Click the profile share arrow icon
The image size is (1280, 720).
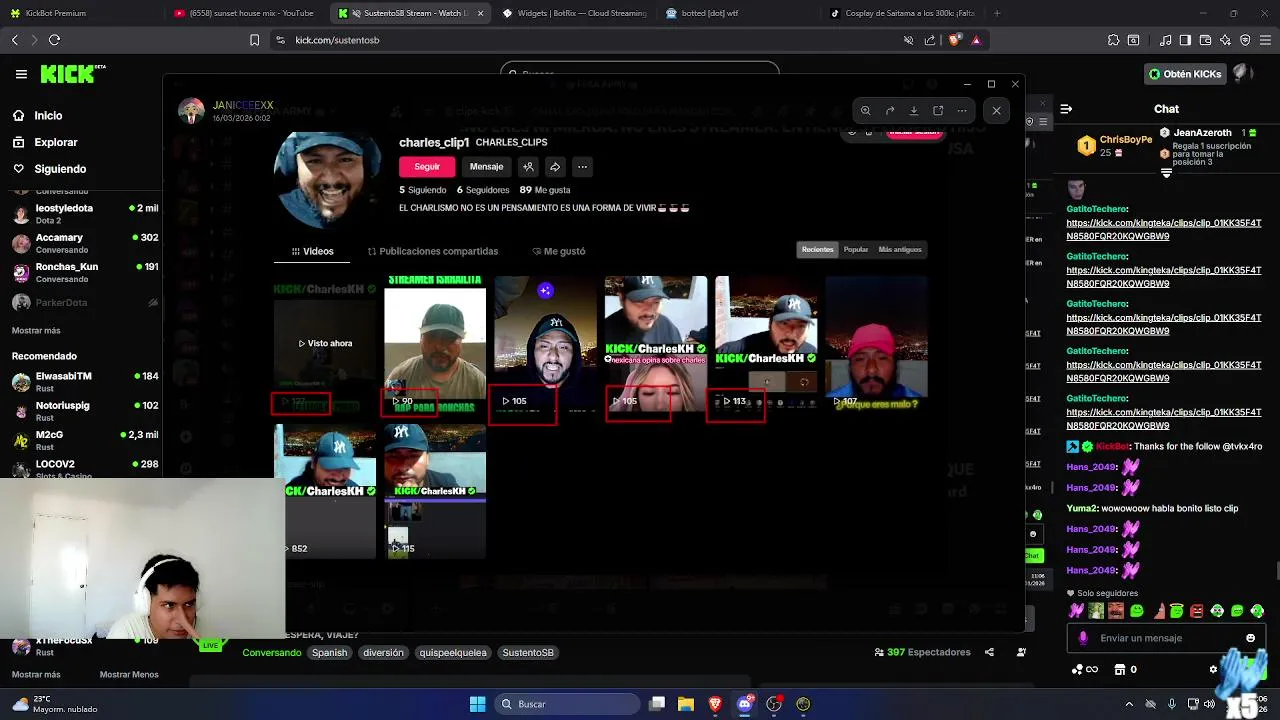pyautogui.click(x=555, y=167)
